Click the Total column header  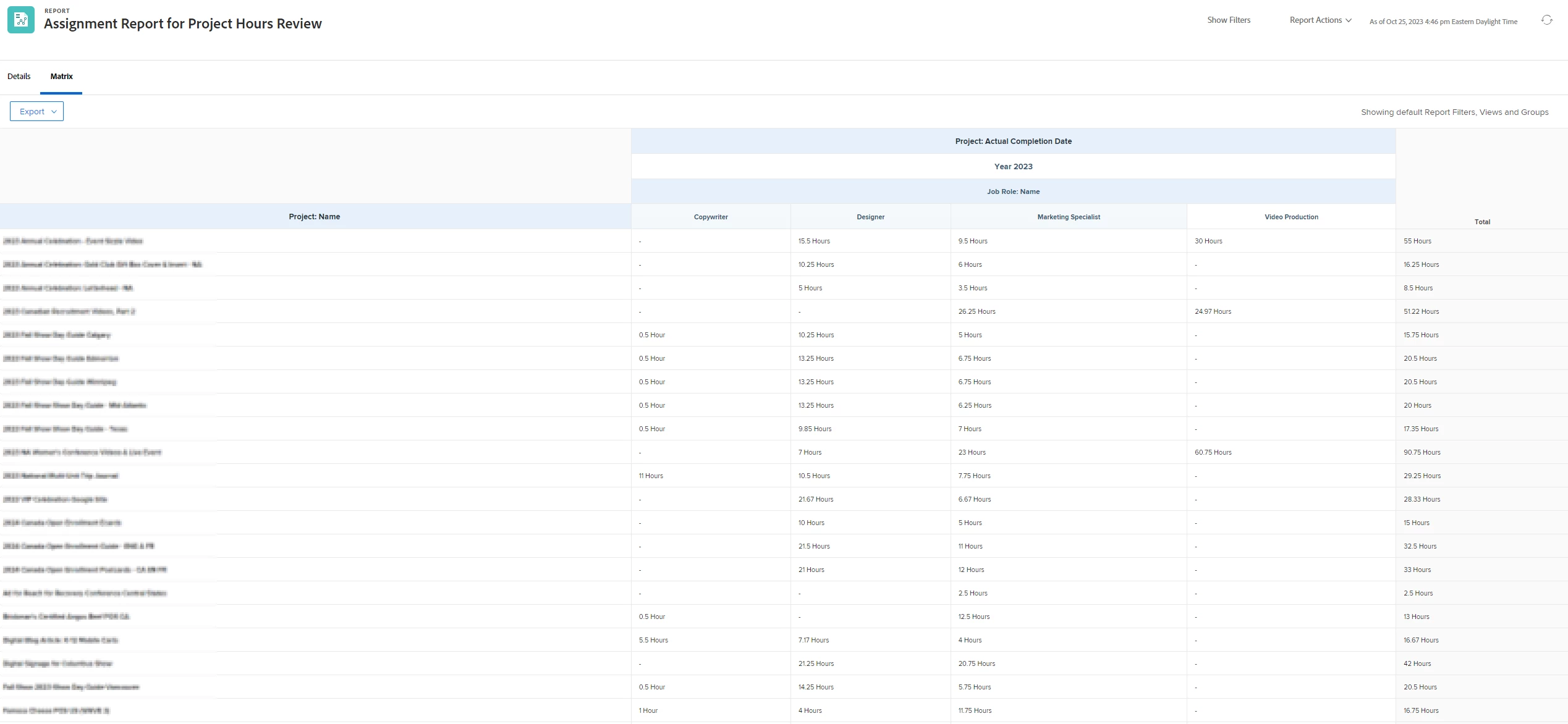1481,222
